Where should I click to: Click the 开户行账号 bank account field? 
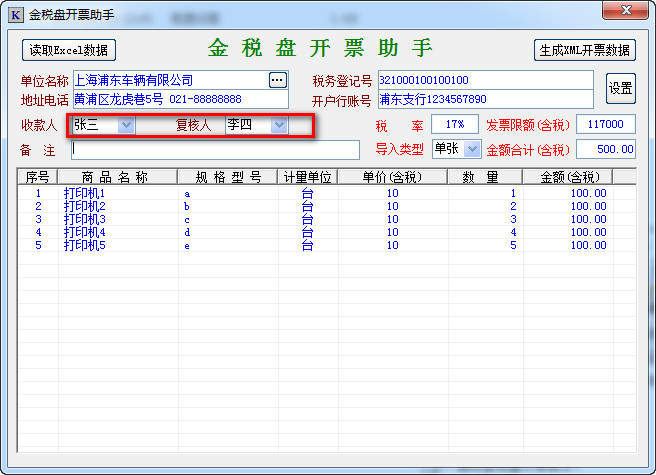485,99
